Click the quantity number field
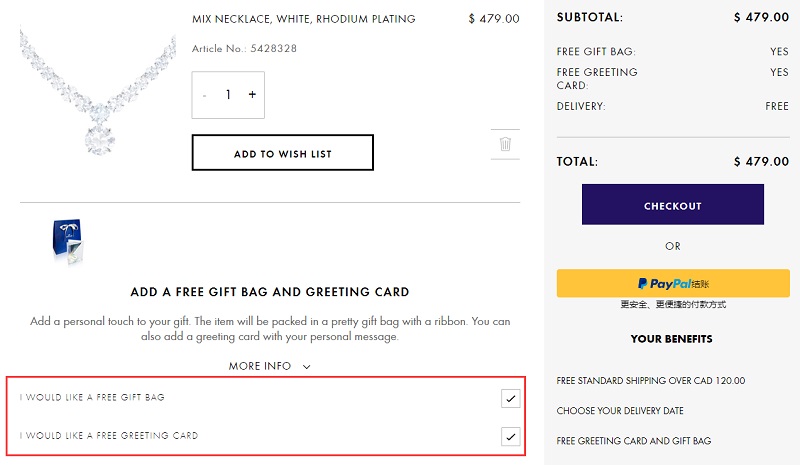Image resolution: width=800 pixels, height=465 pixels. (228, 94)
